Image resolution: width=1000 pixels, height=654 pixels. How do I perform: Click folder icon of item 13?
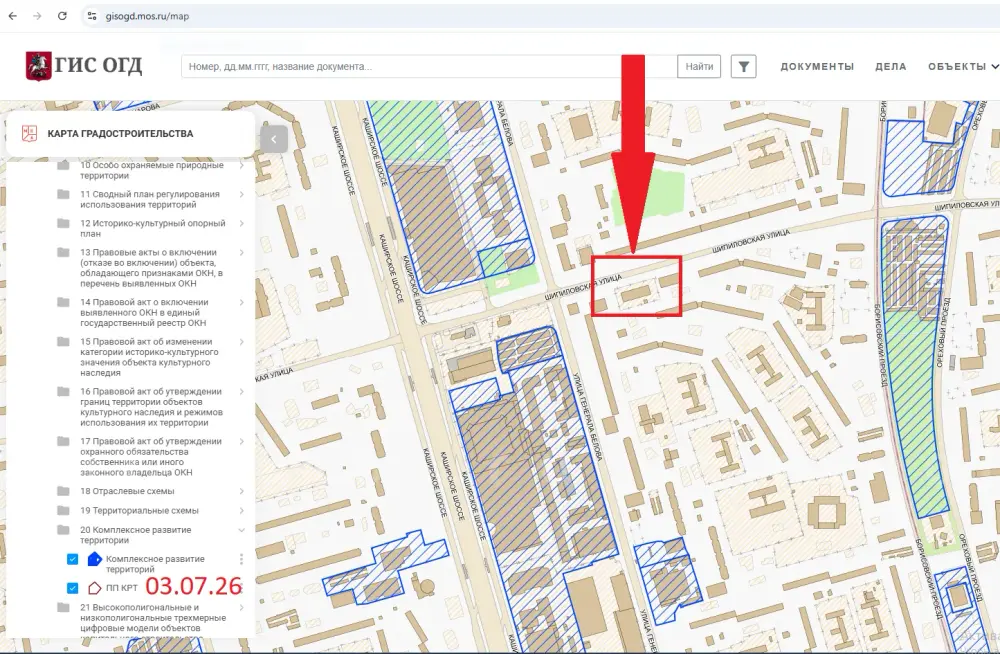(63, 253)
